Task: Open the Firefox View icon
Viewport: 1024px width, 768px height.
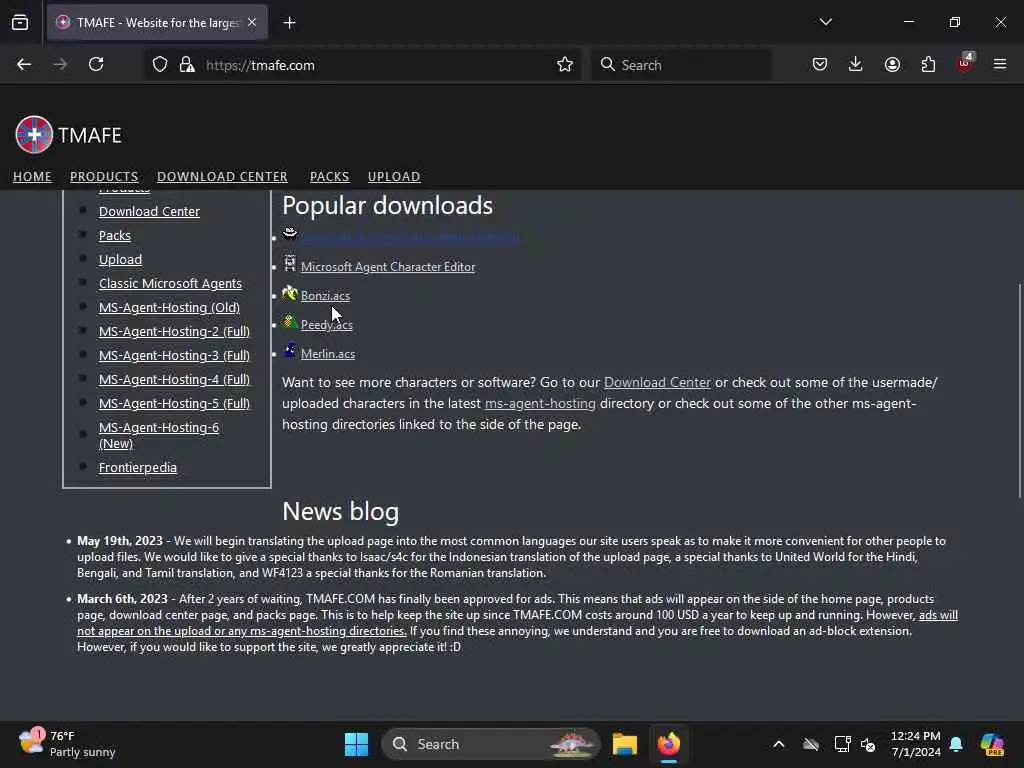Action: (x=20, y=23)
